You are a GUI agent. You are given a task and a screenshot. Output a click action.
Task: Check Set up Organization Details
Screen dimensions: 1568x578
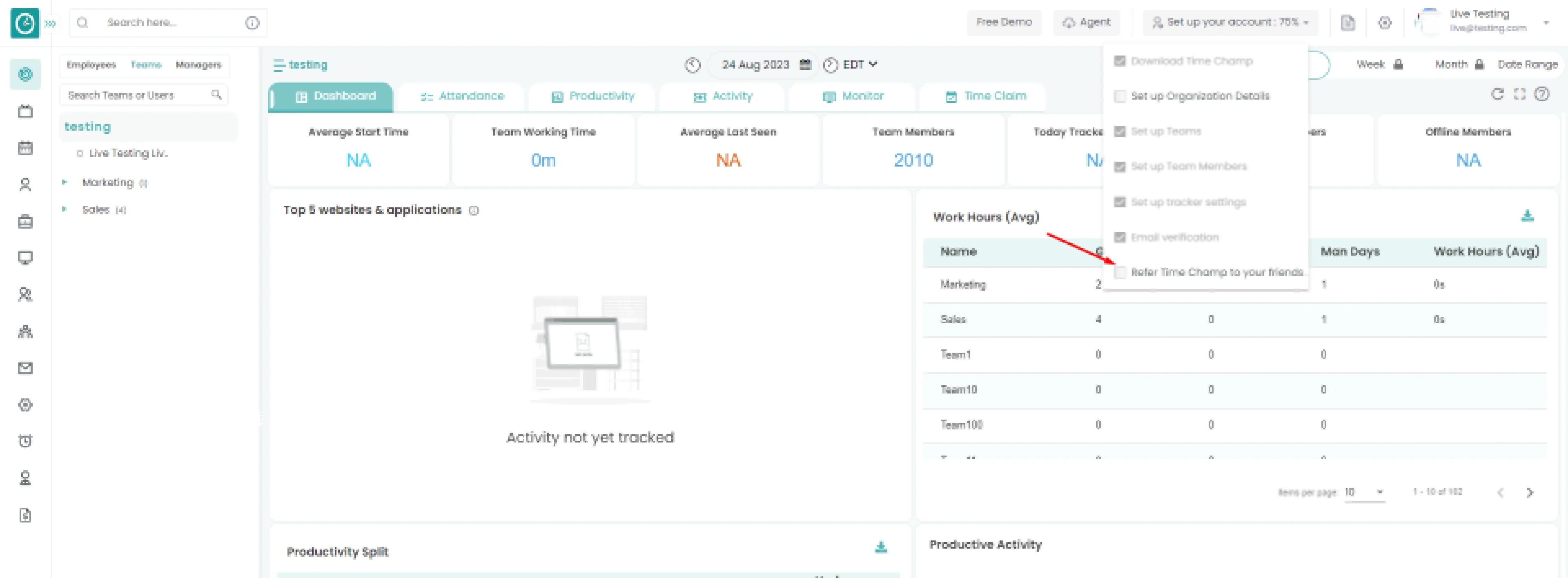tap(1119, 96)
